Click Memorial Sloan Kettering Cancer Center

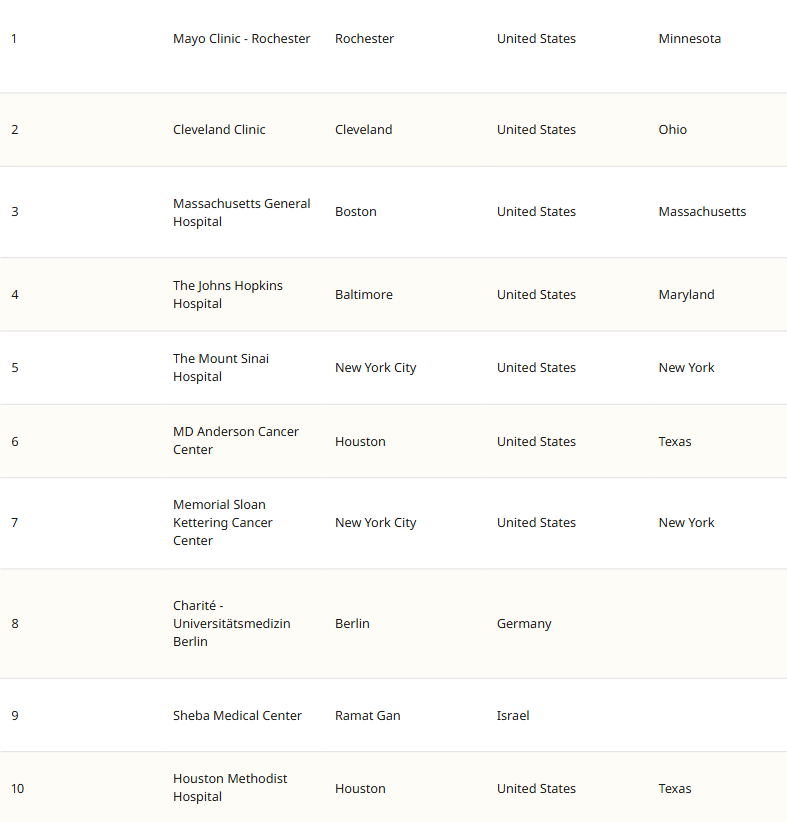[x=222, y=523]
